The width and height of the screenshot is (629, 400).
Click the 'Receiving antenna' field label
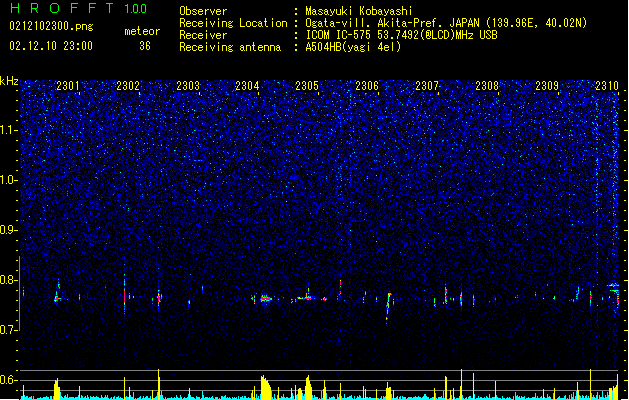[x=230, y=47]
